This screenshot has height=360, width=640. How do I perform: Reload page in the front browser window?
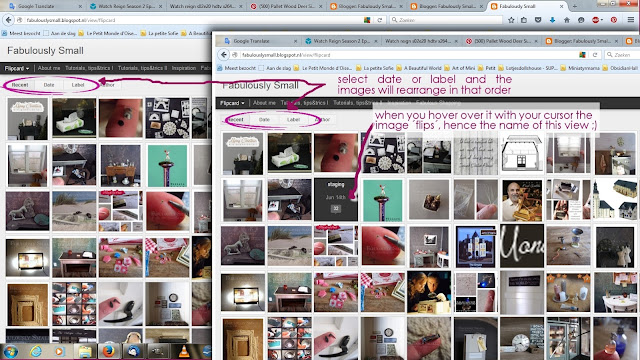[x=595, y=54]
